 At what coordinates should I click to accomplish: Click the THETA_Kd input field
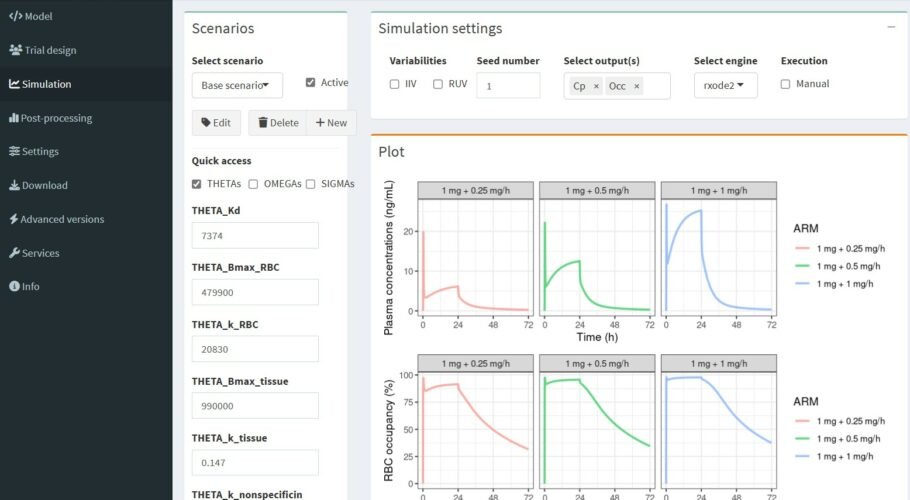255,235
